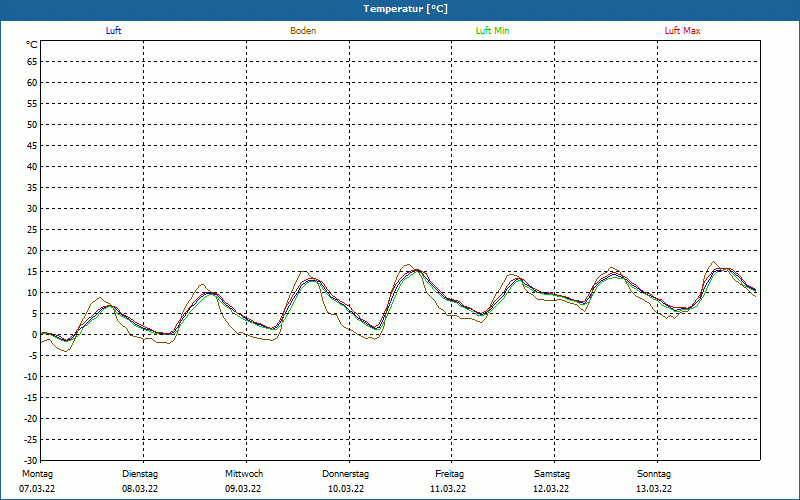The width and height of the screenshot is (800, 500).
Task: Select the red 'Luft Max' legend label
Action: [682, 31]
